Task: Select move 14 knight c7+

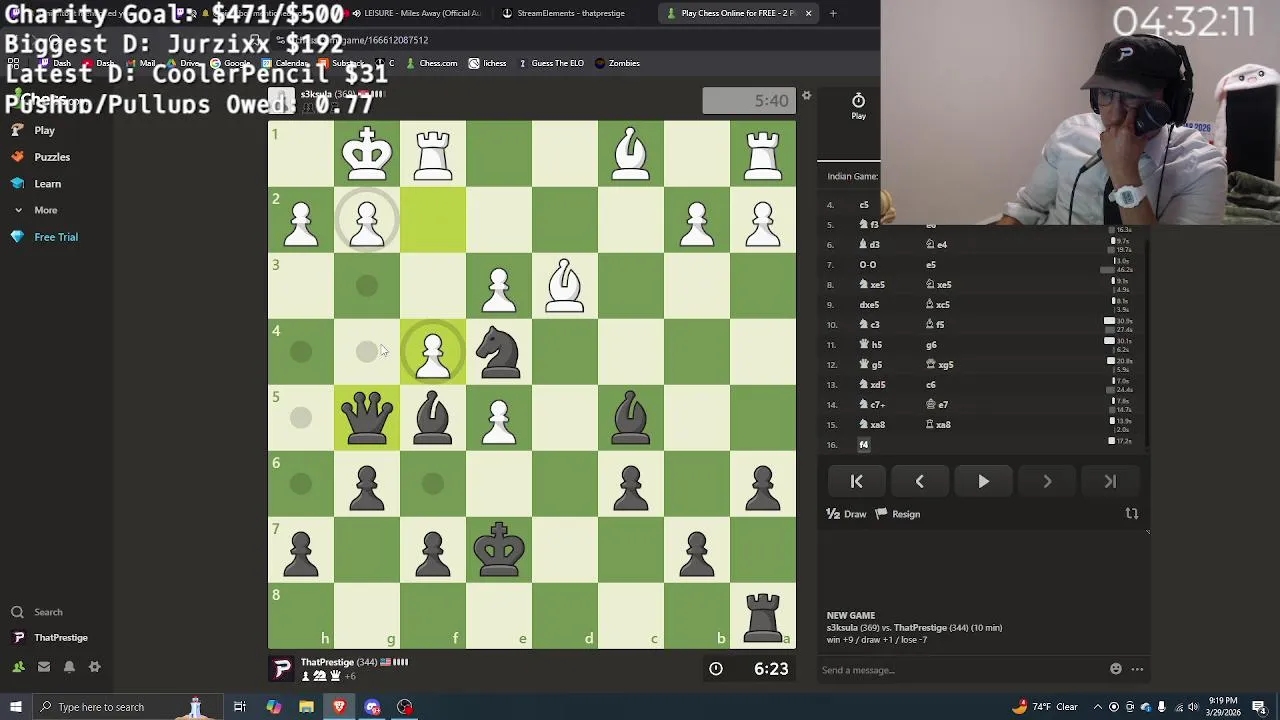Action: tap(872, 405)
